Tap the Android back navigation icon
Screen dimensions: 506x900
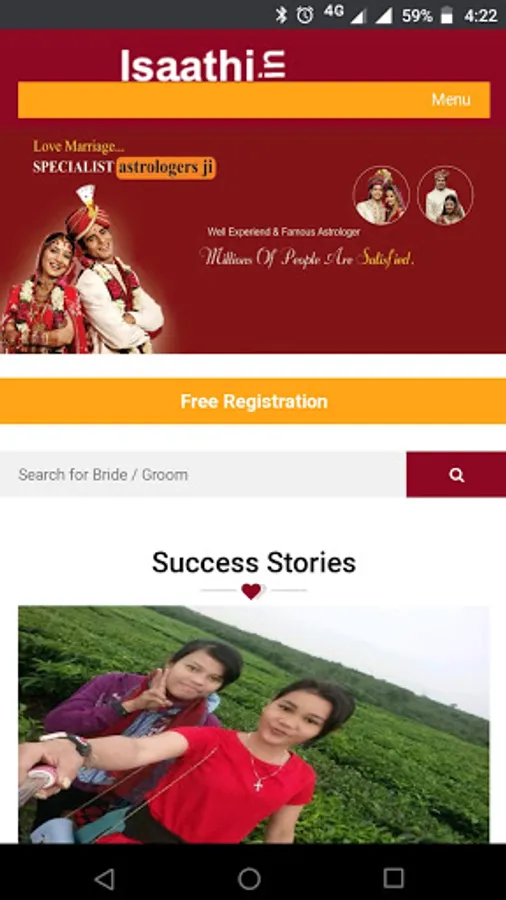click(x=104, y=878)
